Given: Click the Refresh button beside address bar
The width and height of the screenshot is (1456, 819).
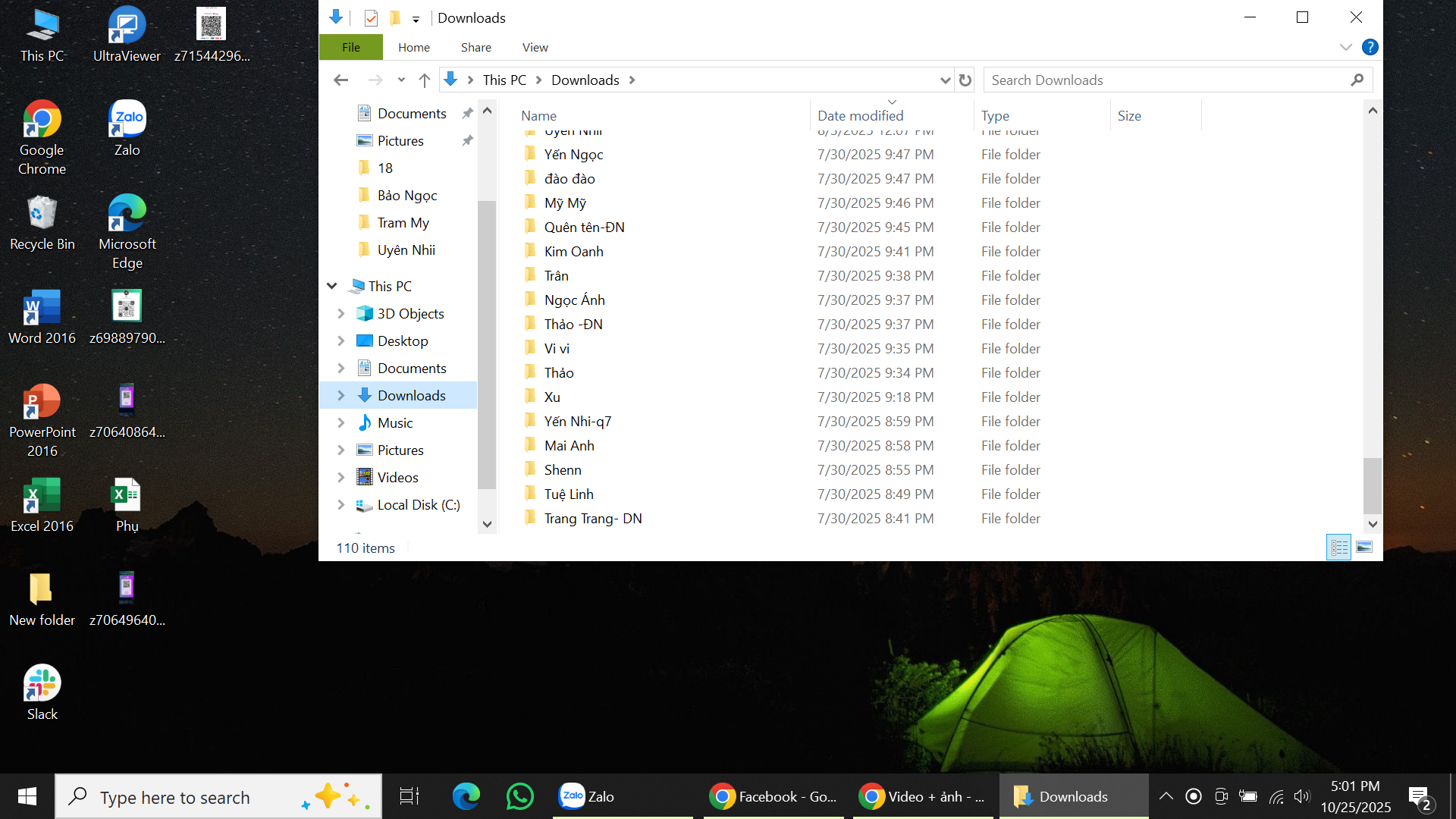Looking at the screenshot, I should (965, 80).
